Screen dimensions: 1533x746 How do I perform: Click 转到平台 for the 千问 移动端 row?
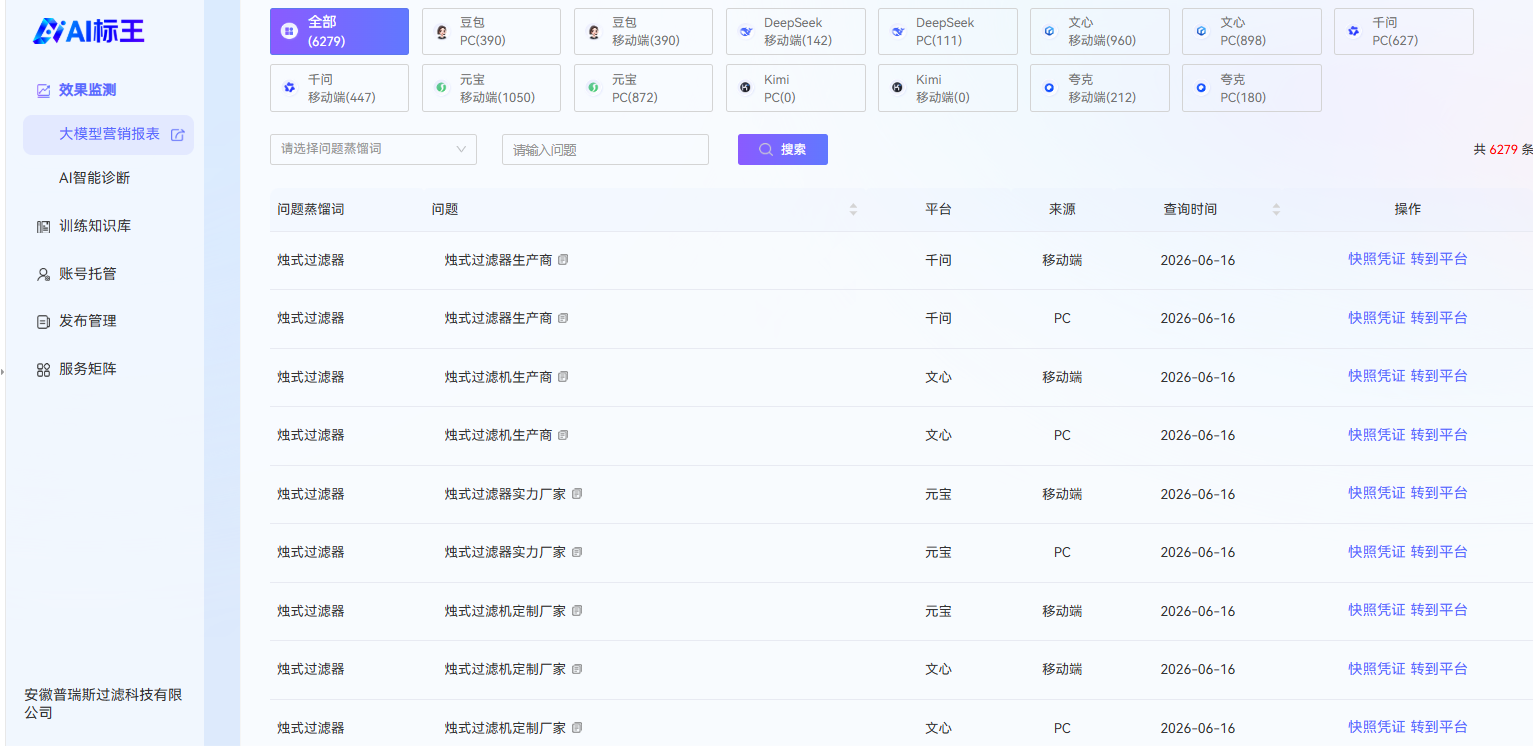pyautogui.click(x=1439, y=259)
